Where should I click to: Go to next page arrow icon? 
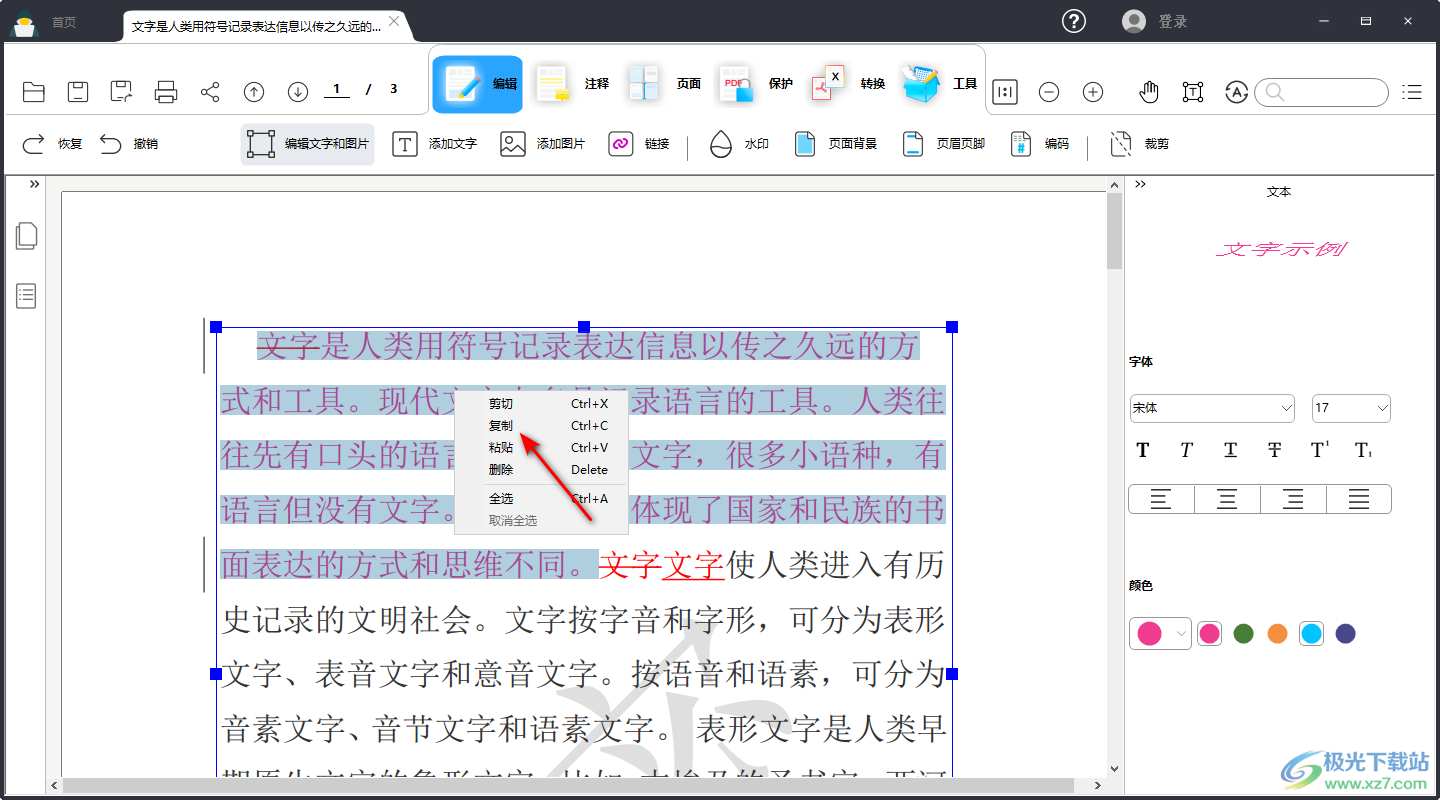click(298, 92)
